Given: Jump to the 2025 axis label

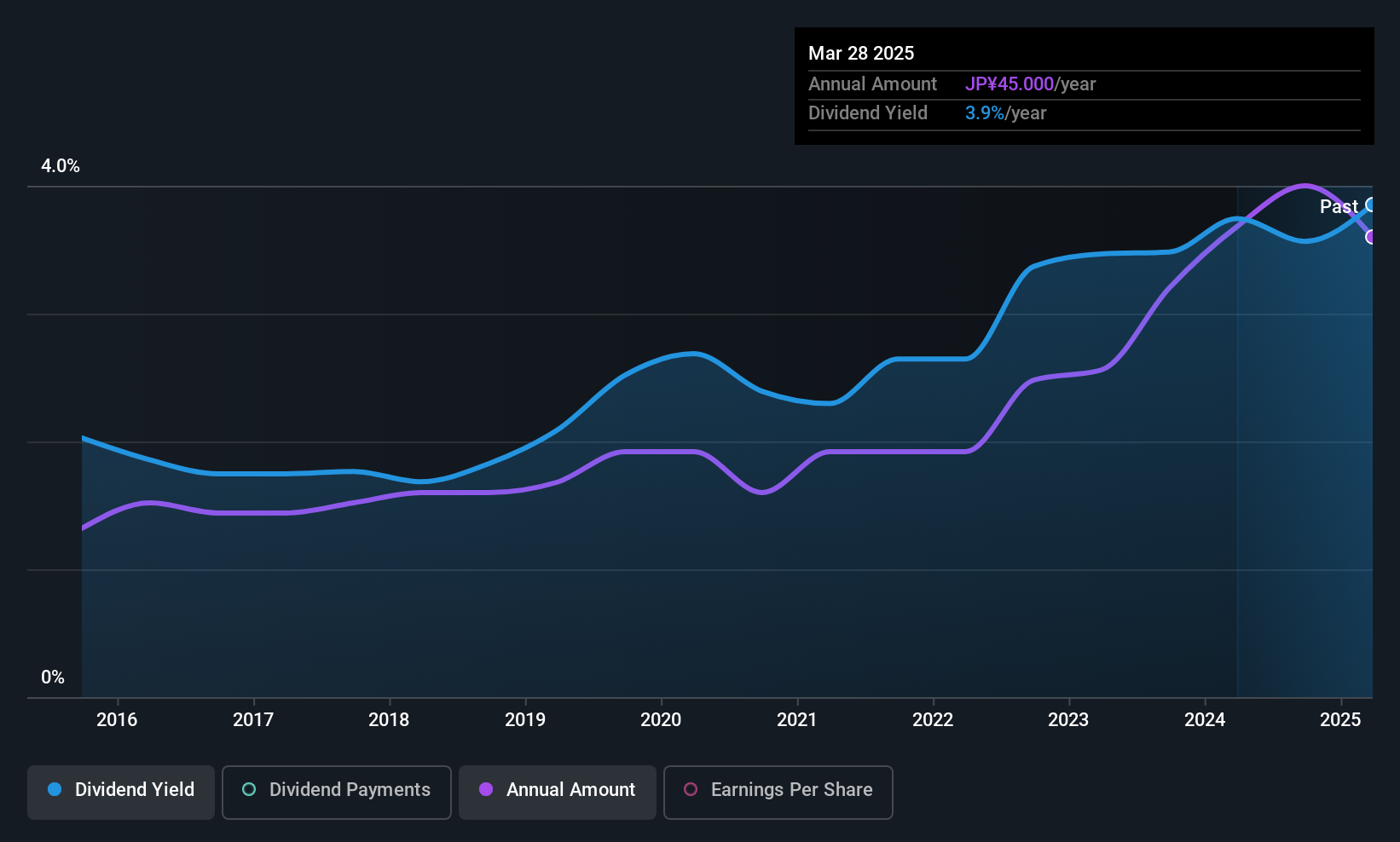Looking at the screenshot, I should 1340,719.
